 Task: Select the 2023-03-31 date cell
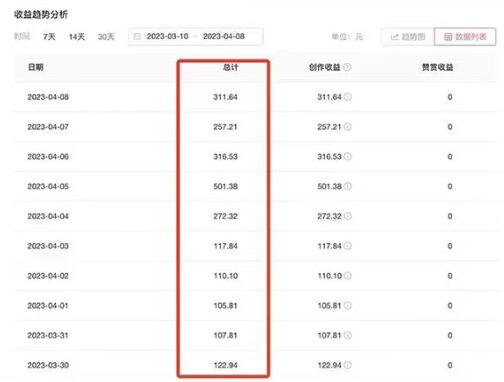(48, 335)
